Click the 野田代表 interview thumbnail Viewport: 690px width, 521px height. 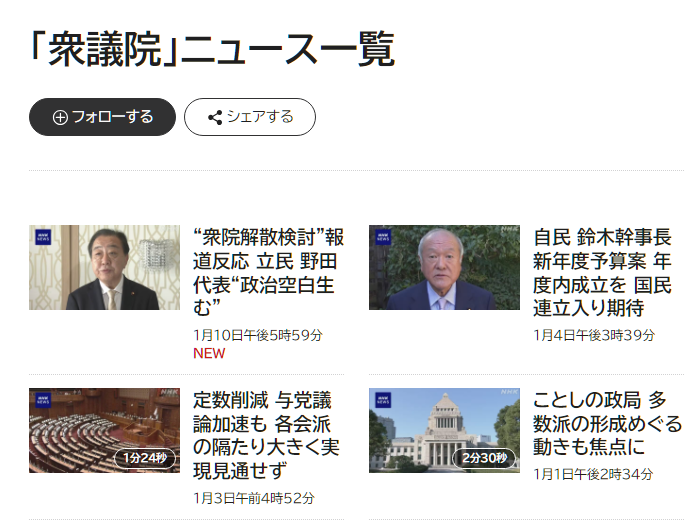point(104,268)
